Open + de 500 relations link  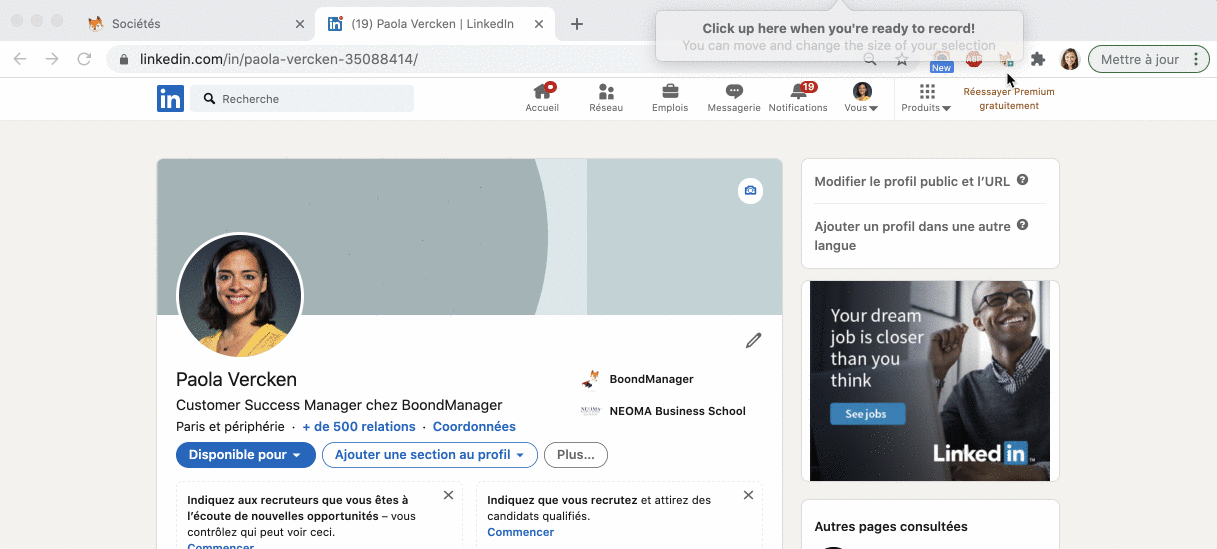359,427
